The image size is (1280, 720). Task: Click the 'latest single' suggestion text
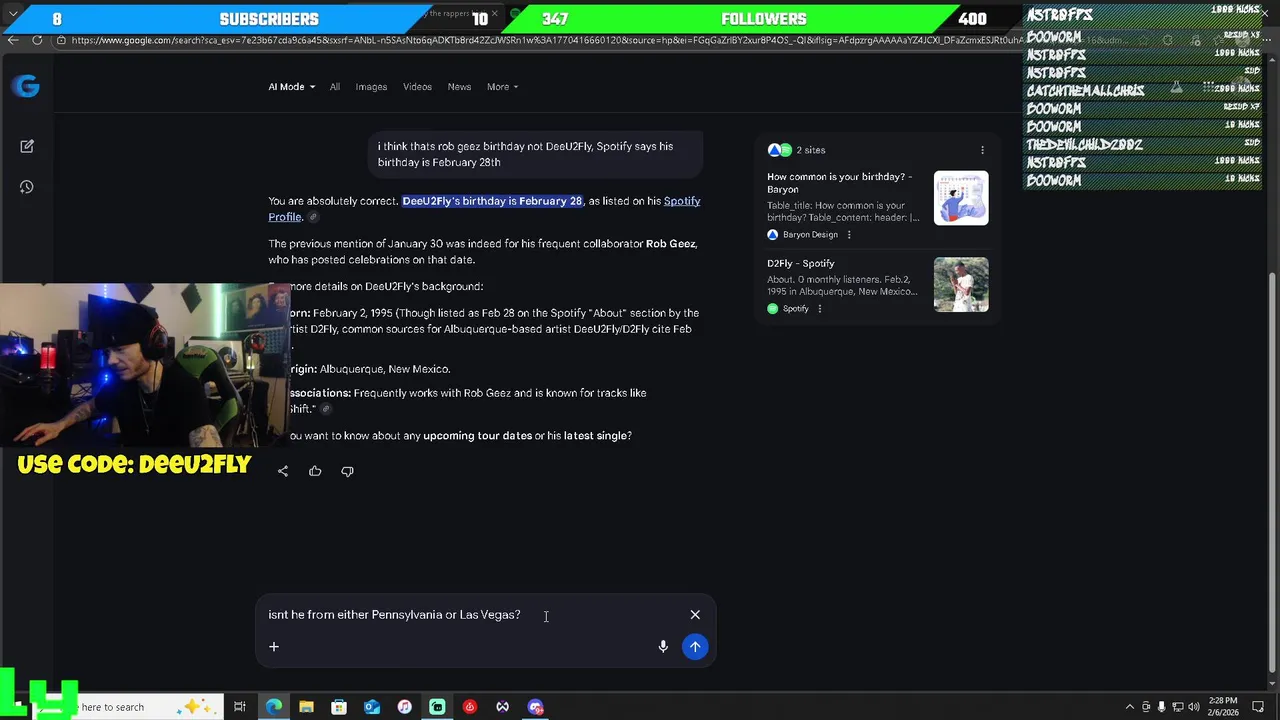(x=594, y=436)
